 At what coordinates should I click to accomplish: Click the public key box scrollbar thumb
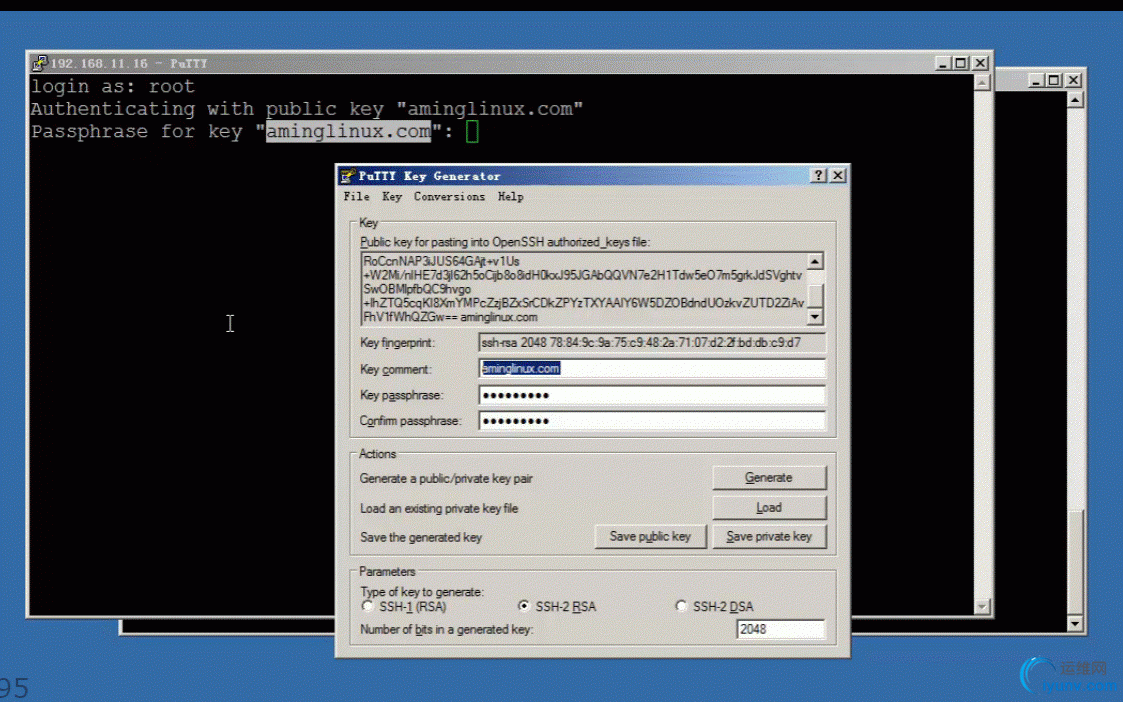click(x=815, y=294)
